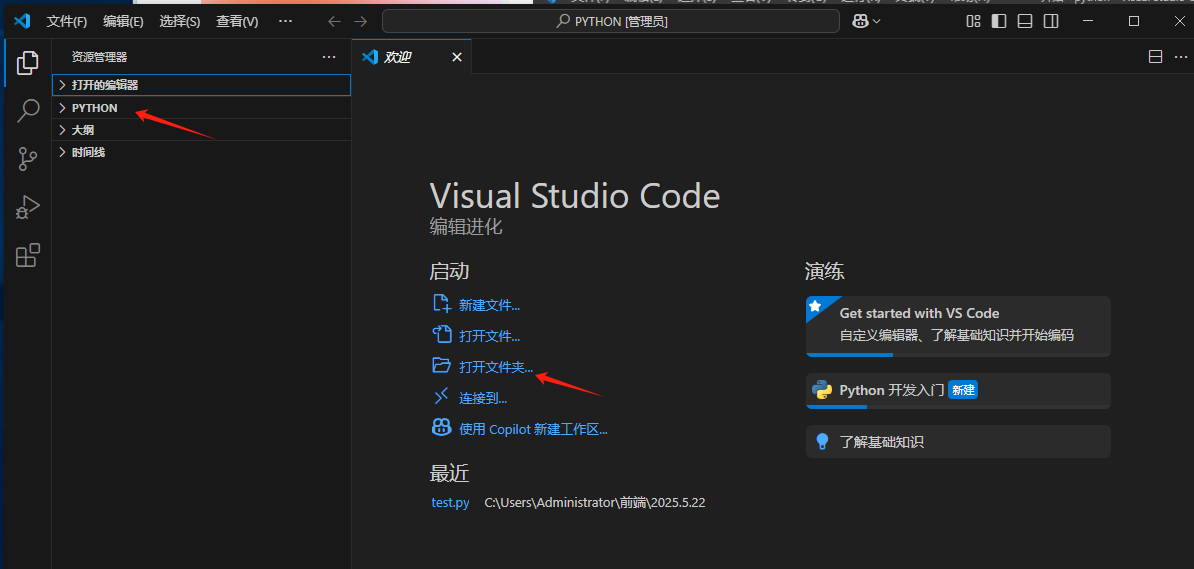Click the folder icon beside 打开文件夹
Screen dimensions: 1194x569
442,366
